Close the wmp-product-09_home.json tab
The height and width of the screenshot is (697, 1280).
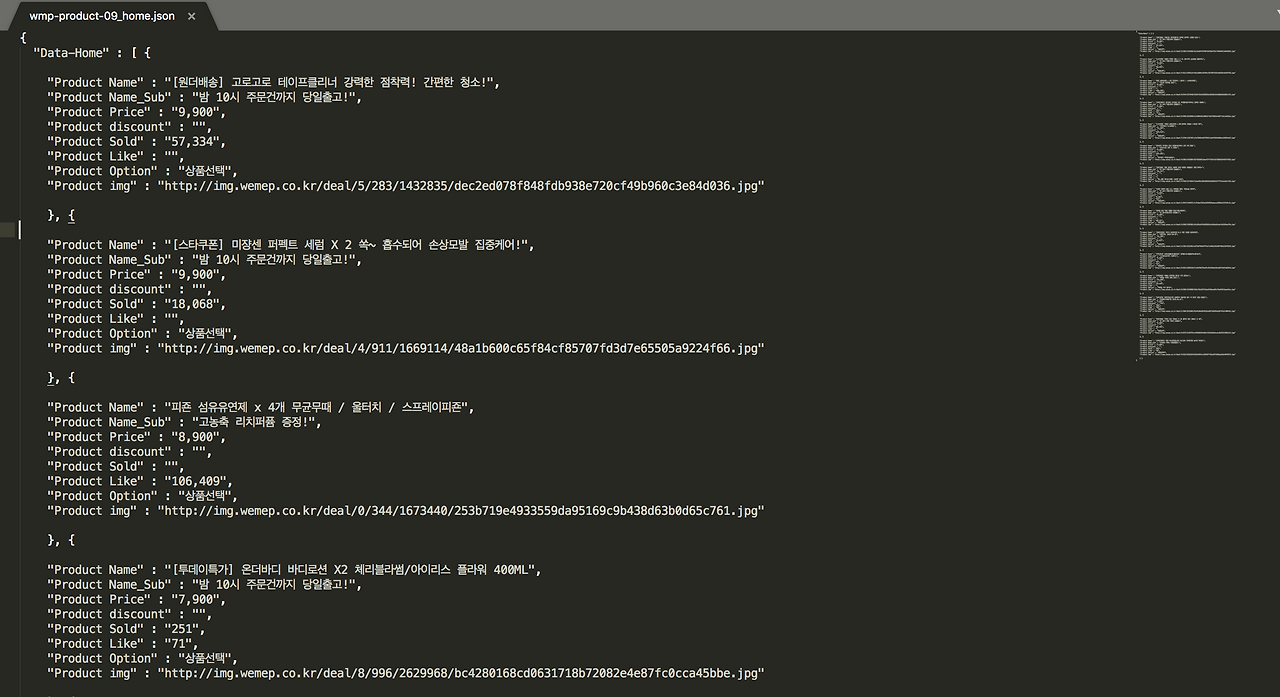pyautogui.click(x=192, y=17)
